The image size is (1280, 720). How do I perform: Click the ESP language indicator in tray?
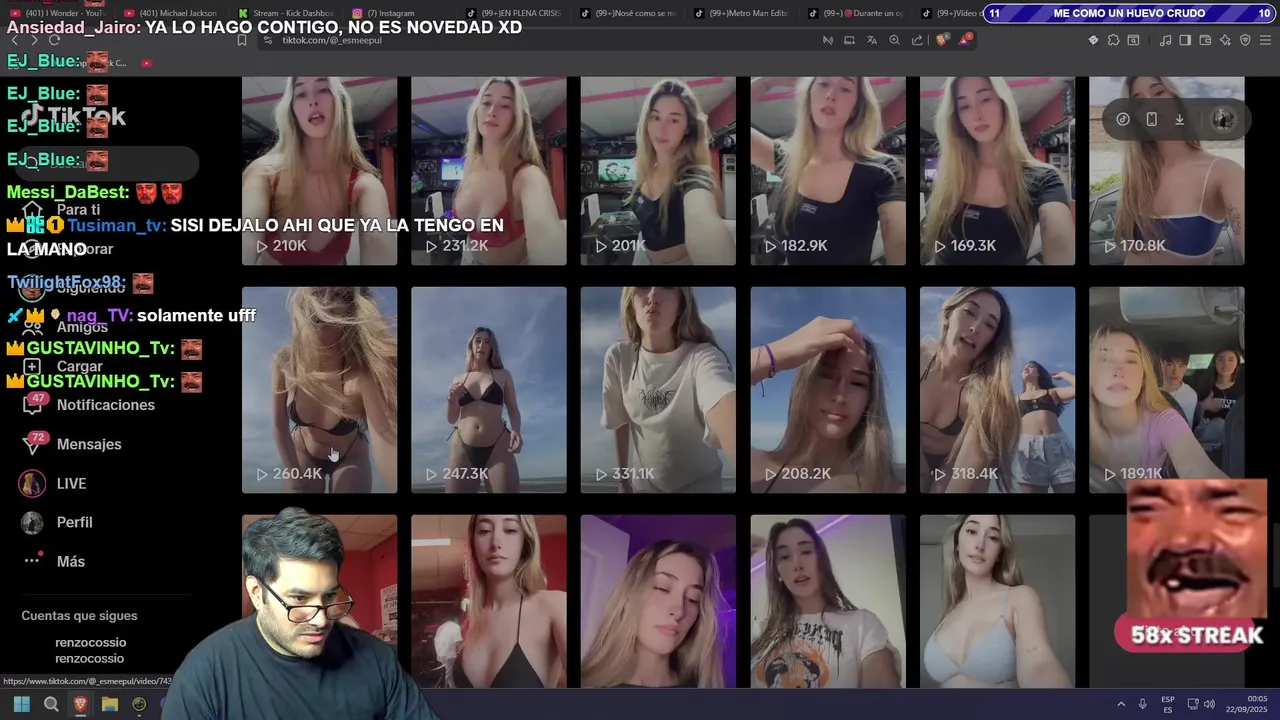1168,704
